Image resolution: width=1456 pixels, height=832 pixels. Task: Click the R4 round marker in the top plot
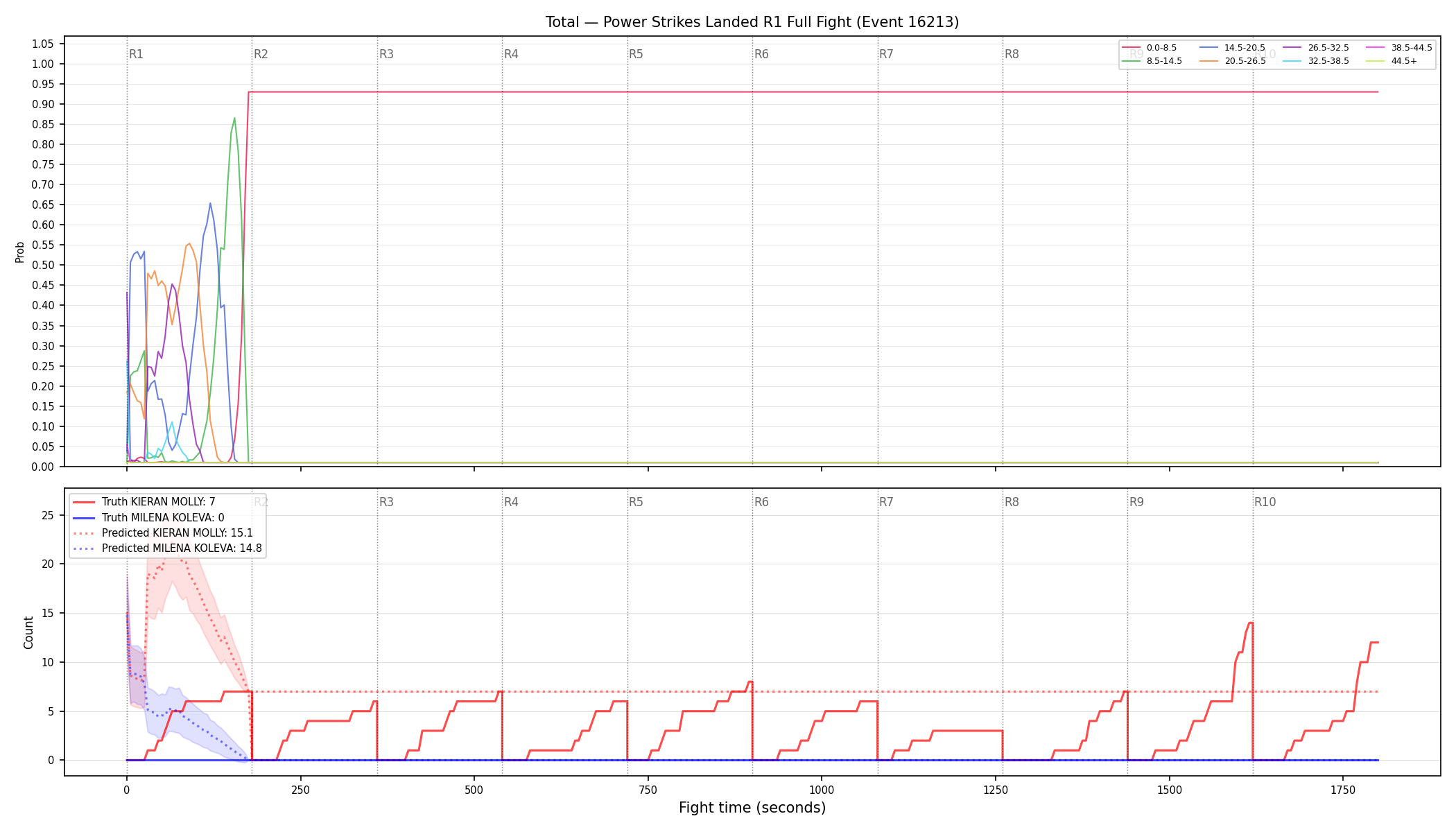[x=511, y=54]
